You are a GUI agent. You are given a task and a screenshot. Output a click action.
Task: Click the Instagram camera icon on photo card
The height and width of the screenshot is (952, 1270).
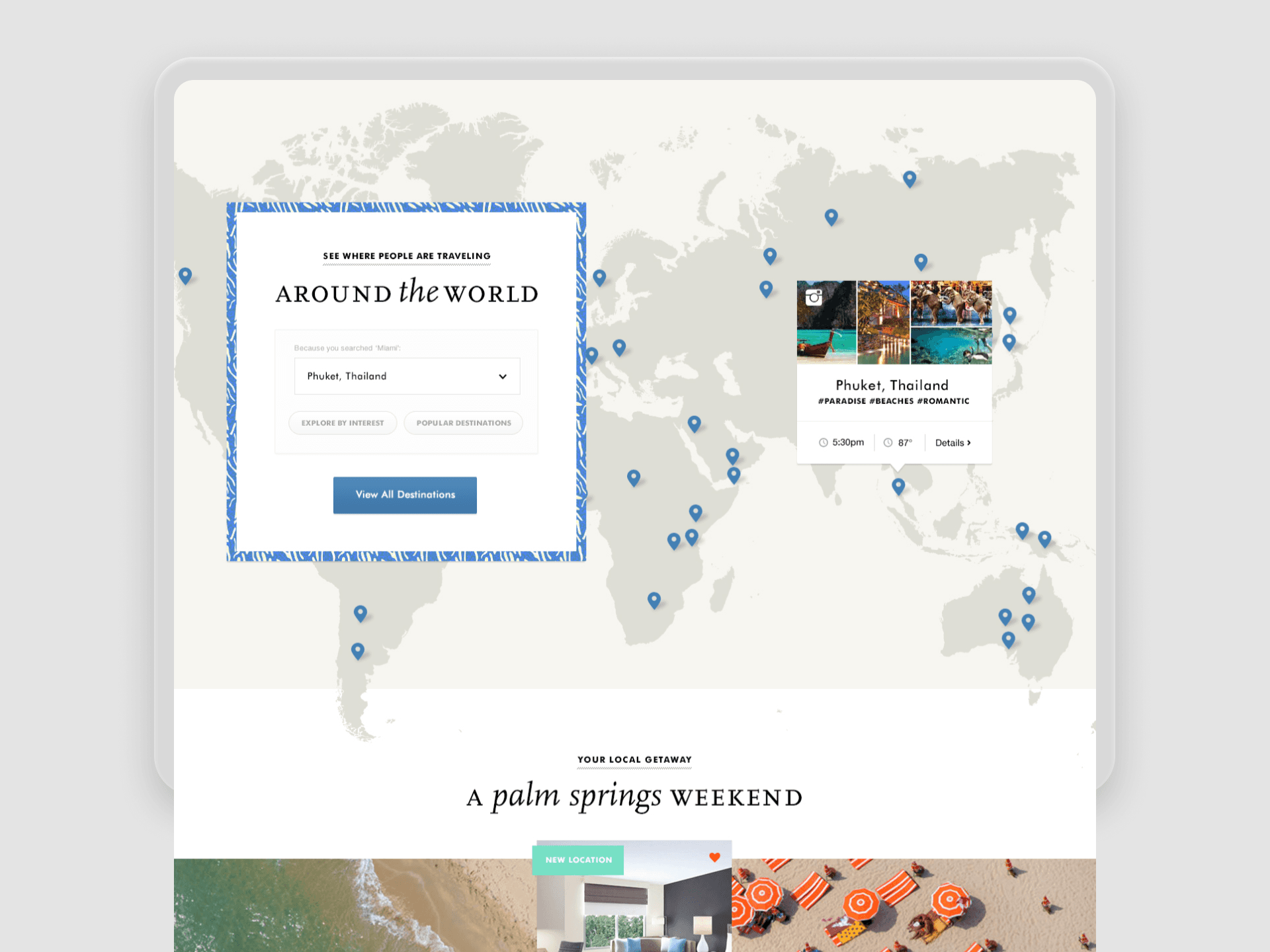point(814,297)
